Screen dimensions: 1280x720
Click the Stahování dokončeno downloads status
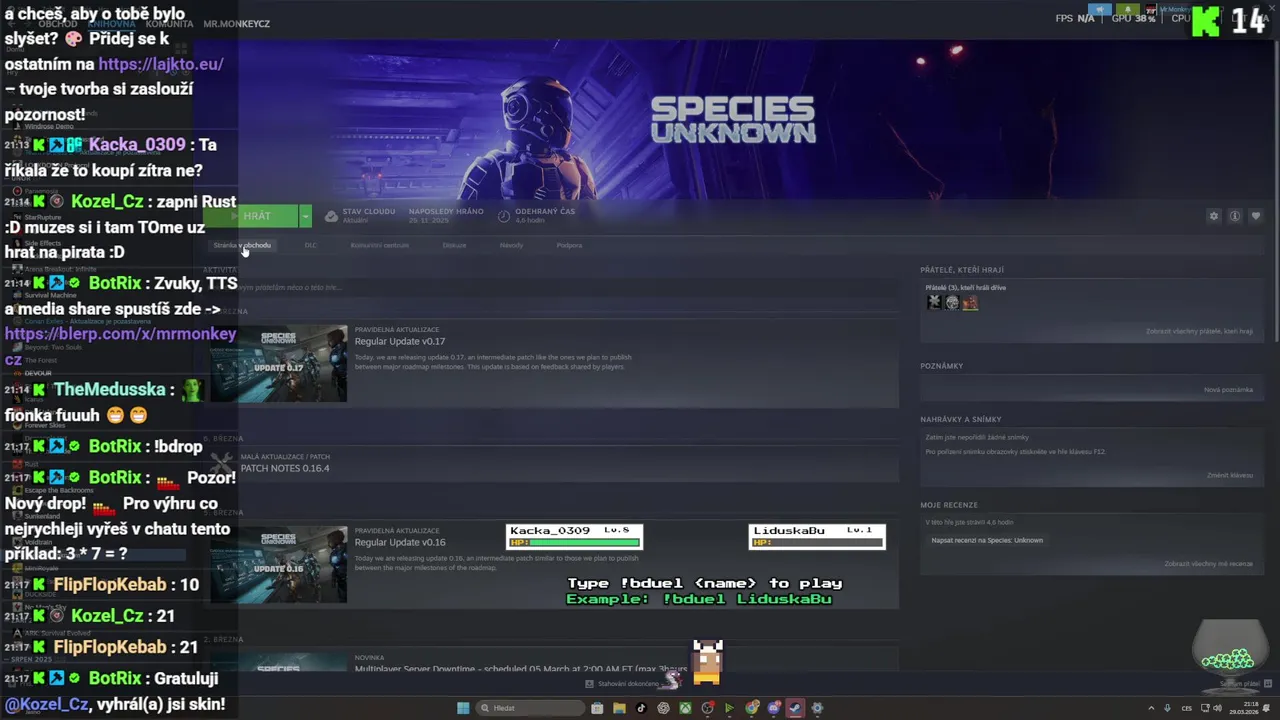(x=629, y=684)
